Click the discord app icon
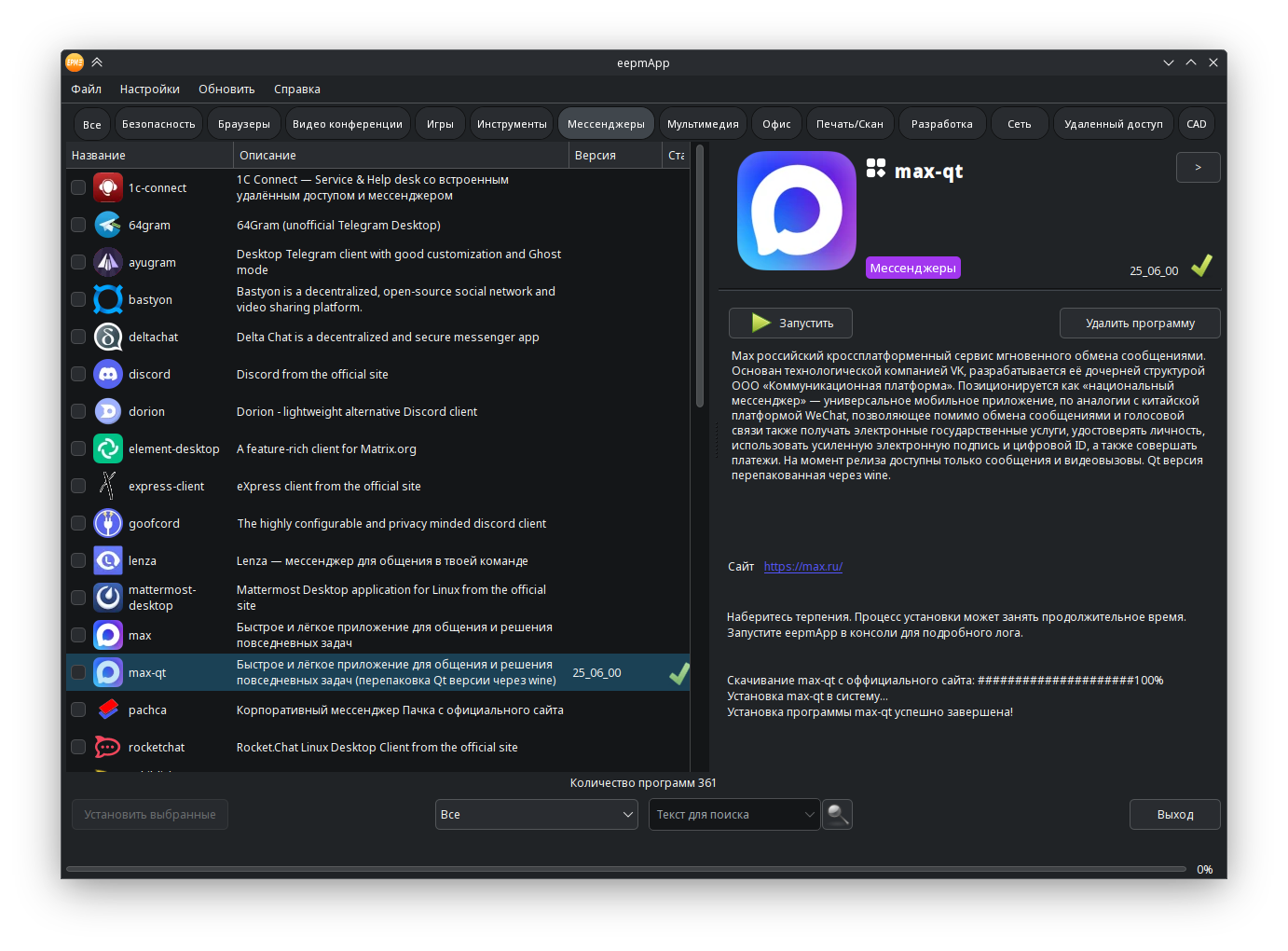The width and height of the screenshot is (1288, 951). 108,374
